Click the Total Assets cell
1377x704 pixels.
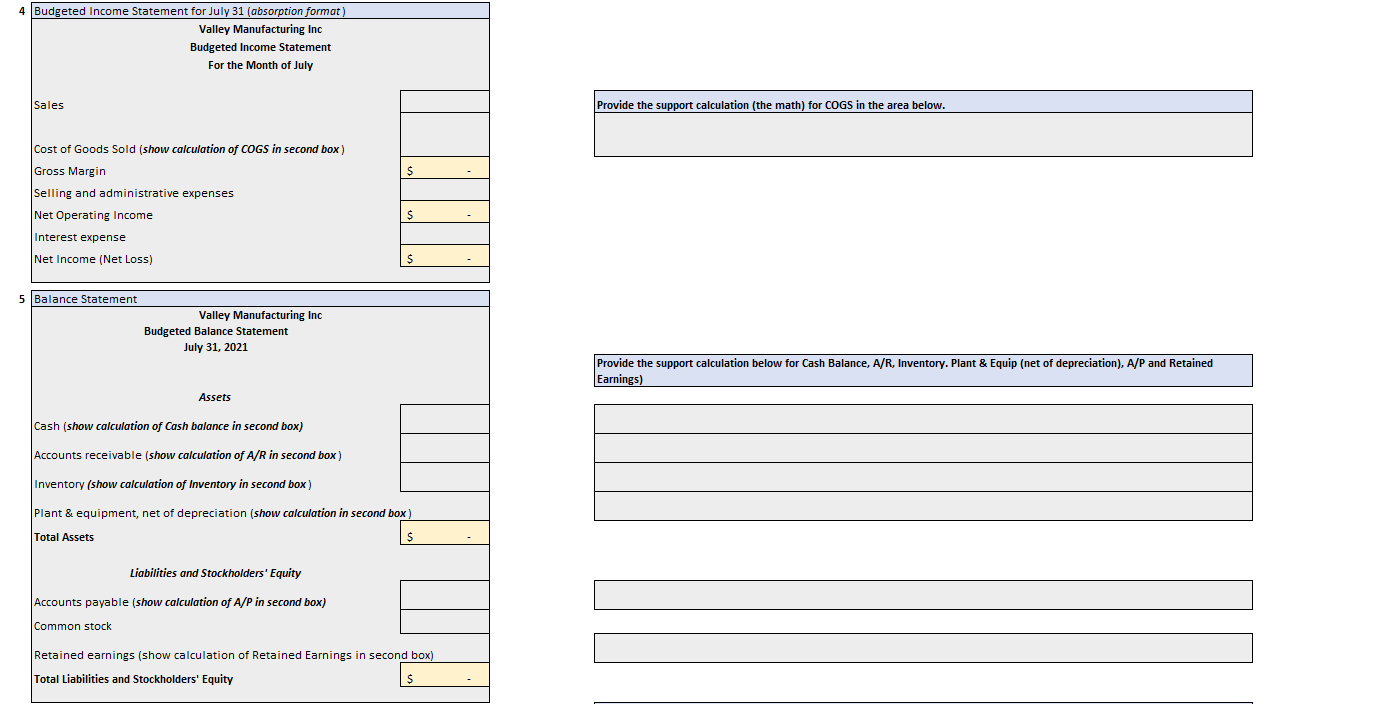(x=444, y=532)
